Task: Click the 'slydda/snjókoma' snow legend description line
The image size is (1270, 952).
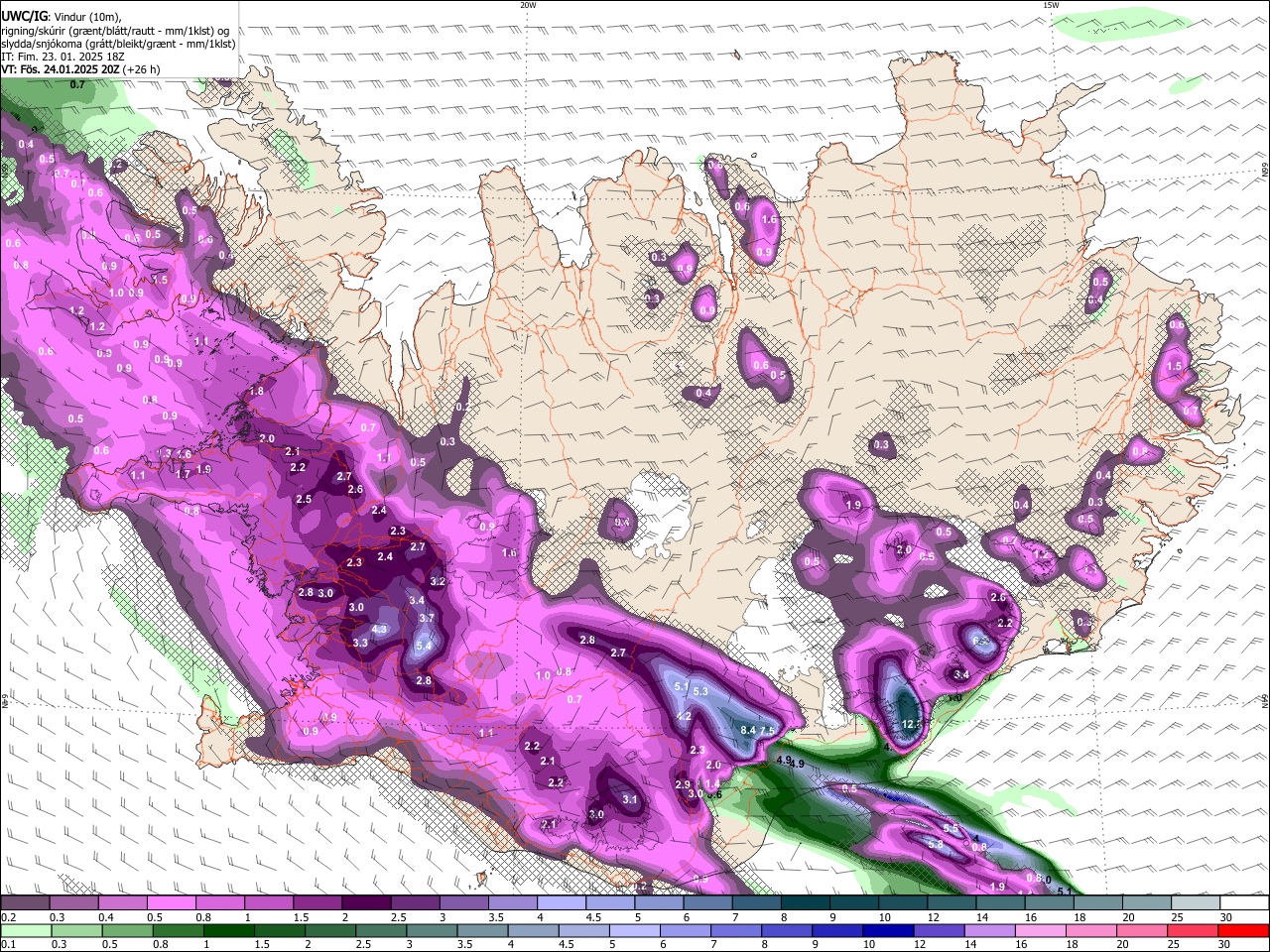Action: (118, 45)
